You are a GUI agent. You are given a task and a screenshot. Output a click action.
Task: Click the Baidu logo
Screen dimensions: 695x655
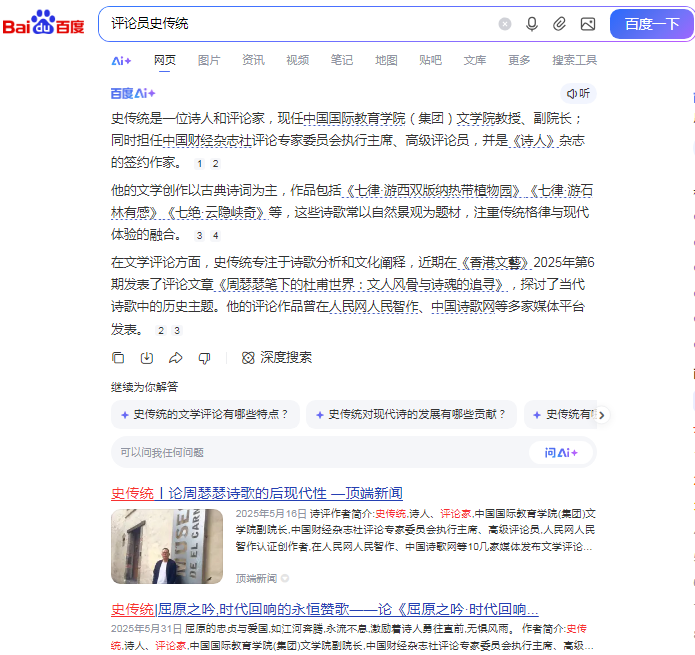44,24
